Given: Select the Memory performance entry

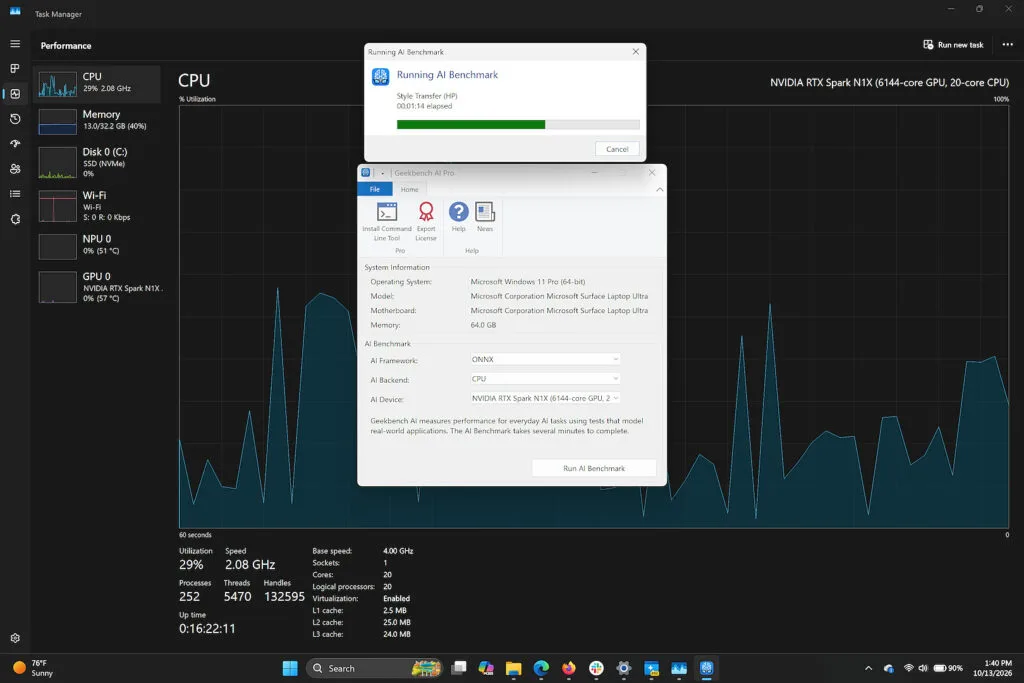Looking at the screenshot, I should tap(97, 121).
